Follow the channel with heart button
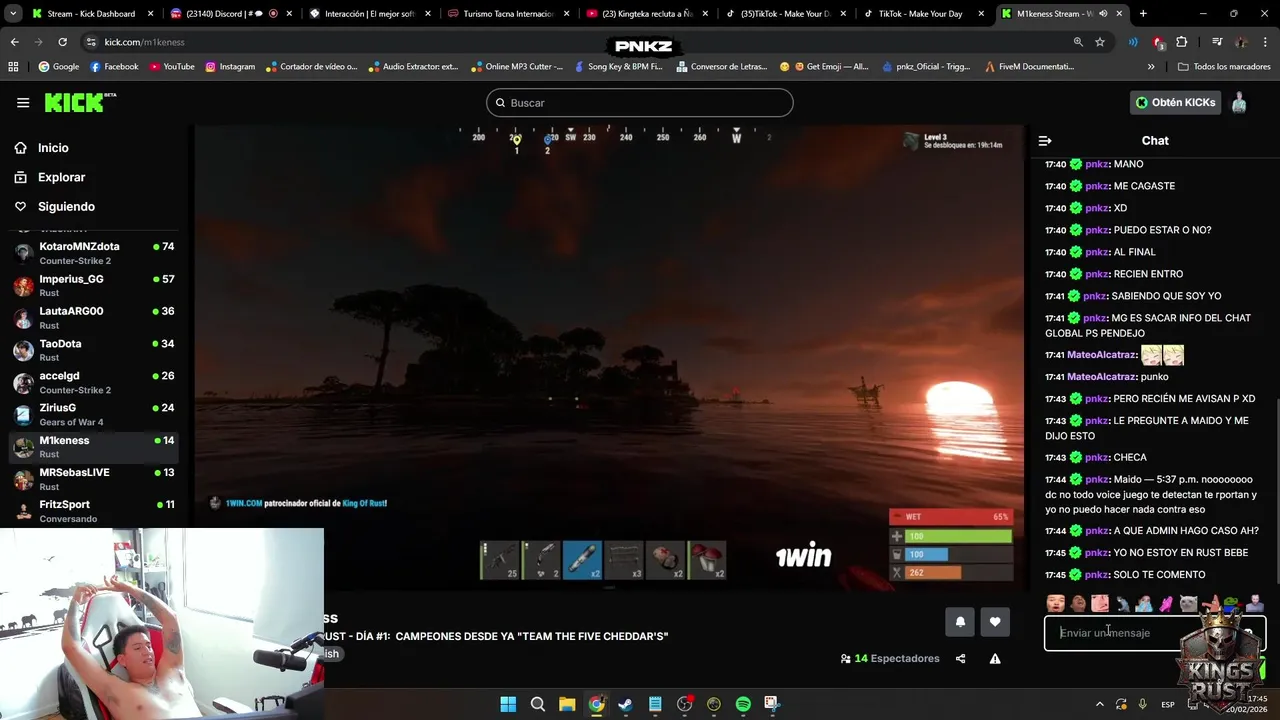 click(x=995, y=622)
